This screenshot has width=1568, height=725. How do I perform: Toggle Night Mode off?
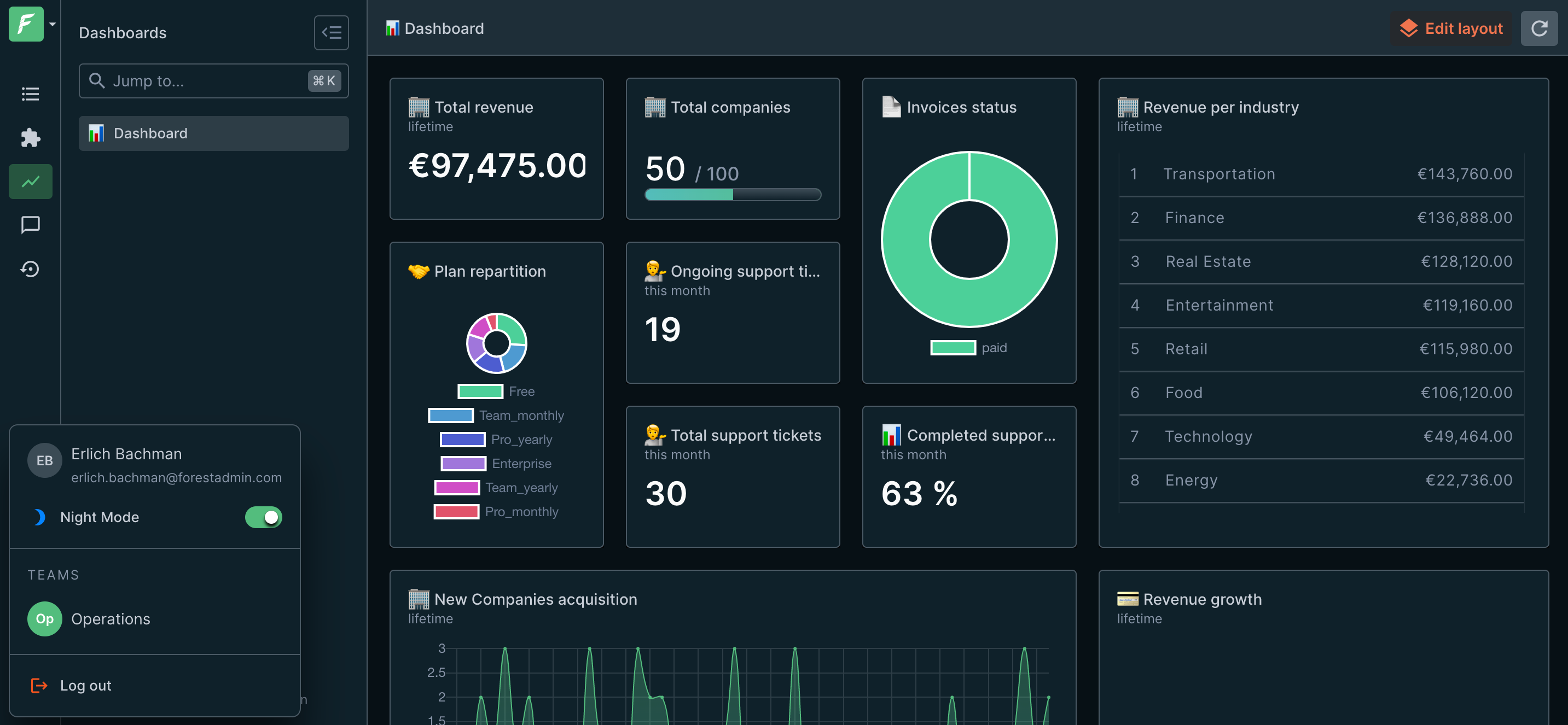(x=263, y=517)
